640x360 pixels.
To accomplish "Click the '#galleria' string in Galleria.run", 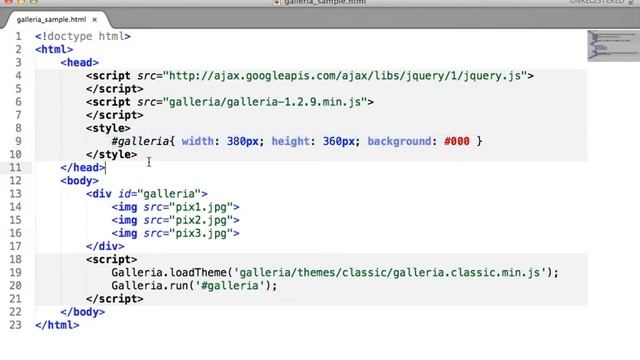I will point(230,285).
